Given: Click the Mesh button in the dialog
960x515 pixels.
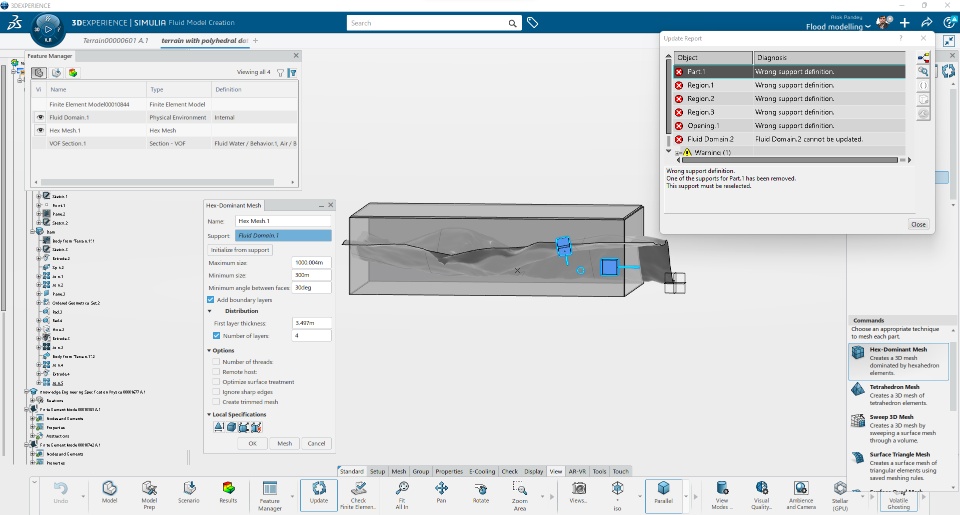Looking at the screenshot, I should (x=285, y=443).
